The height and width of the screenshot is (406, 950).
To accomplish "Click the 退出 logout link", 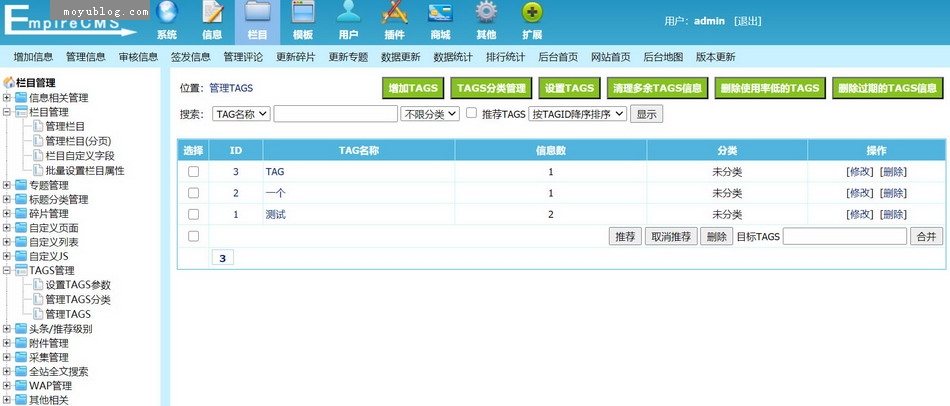I will [x=747, y=21].
